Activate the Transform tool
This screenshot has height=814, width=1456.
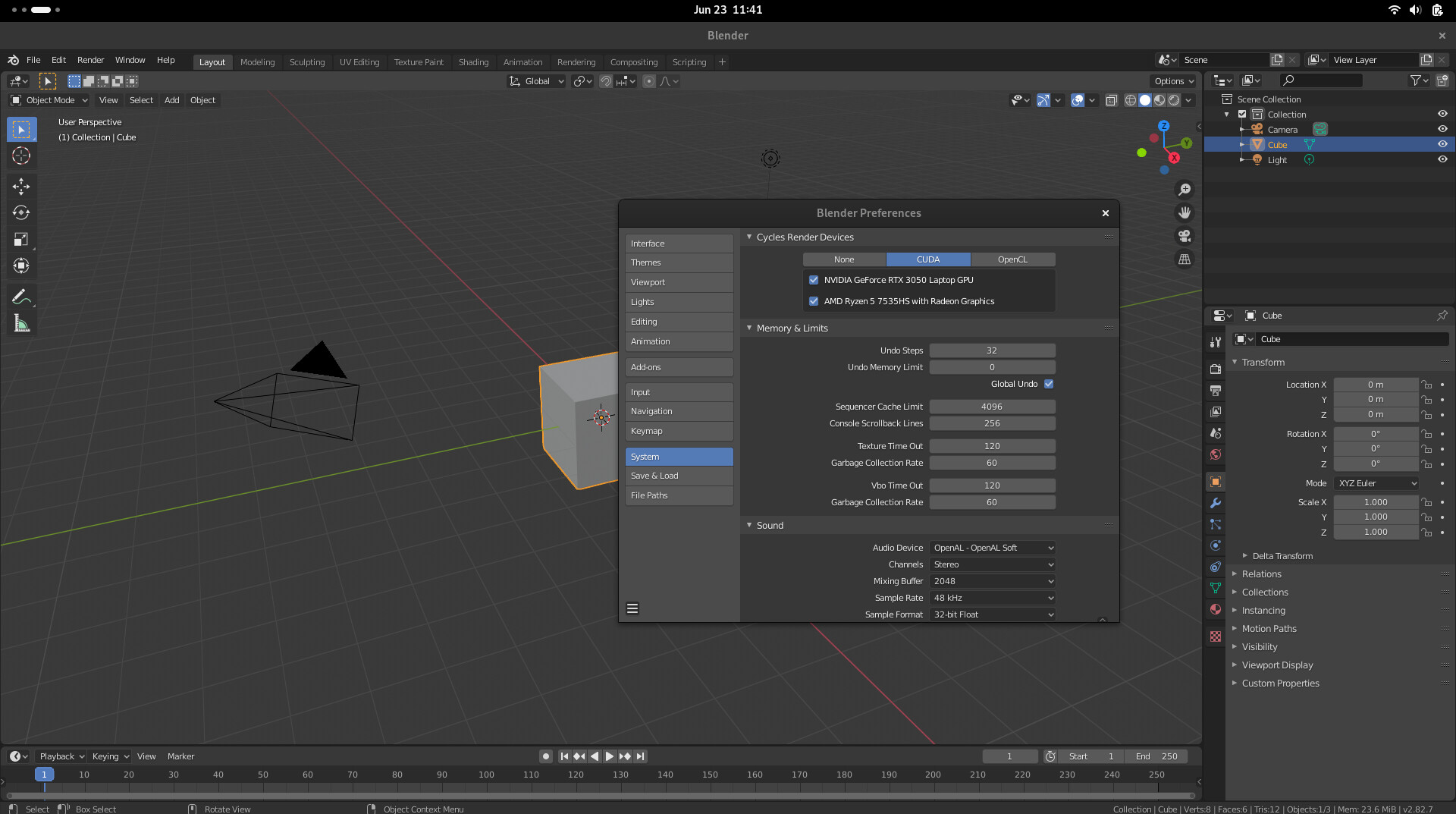pos(21,266)
